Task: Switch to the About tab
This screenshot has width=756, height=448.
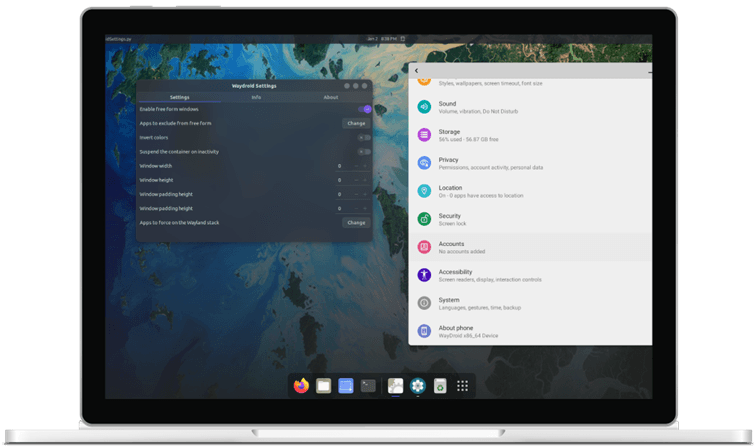Action: click(331, 97)
